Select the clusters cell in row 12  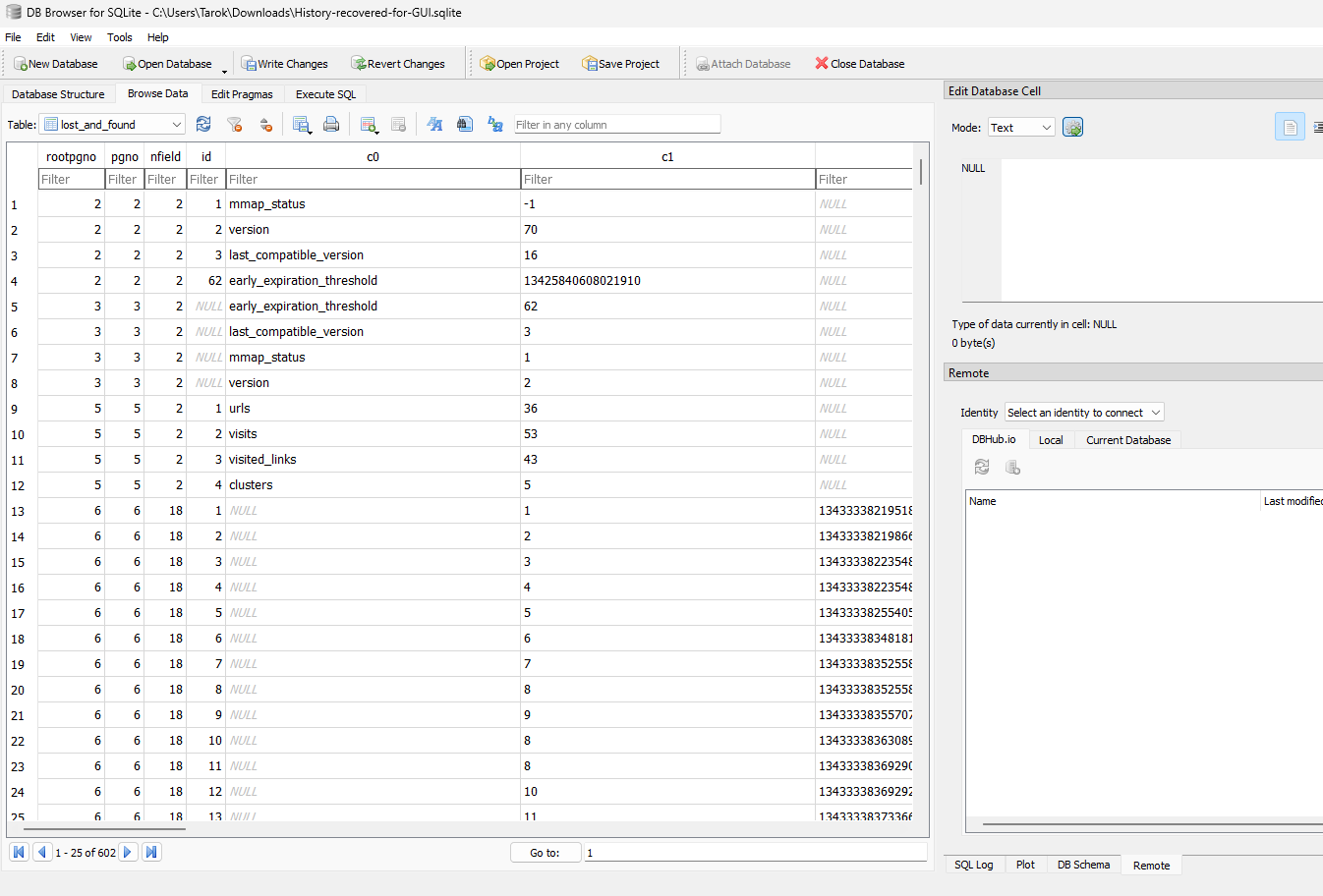(373, 485)
